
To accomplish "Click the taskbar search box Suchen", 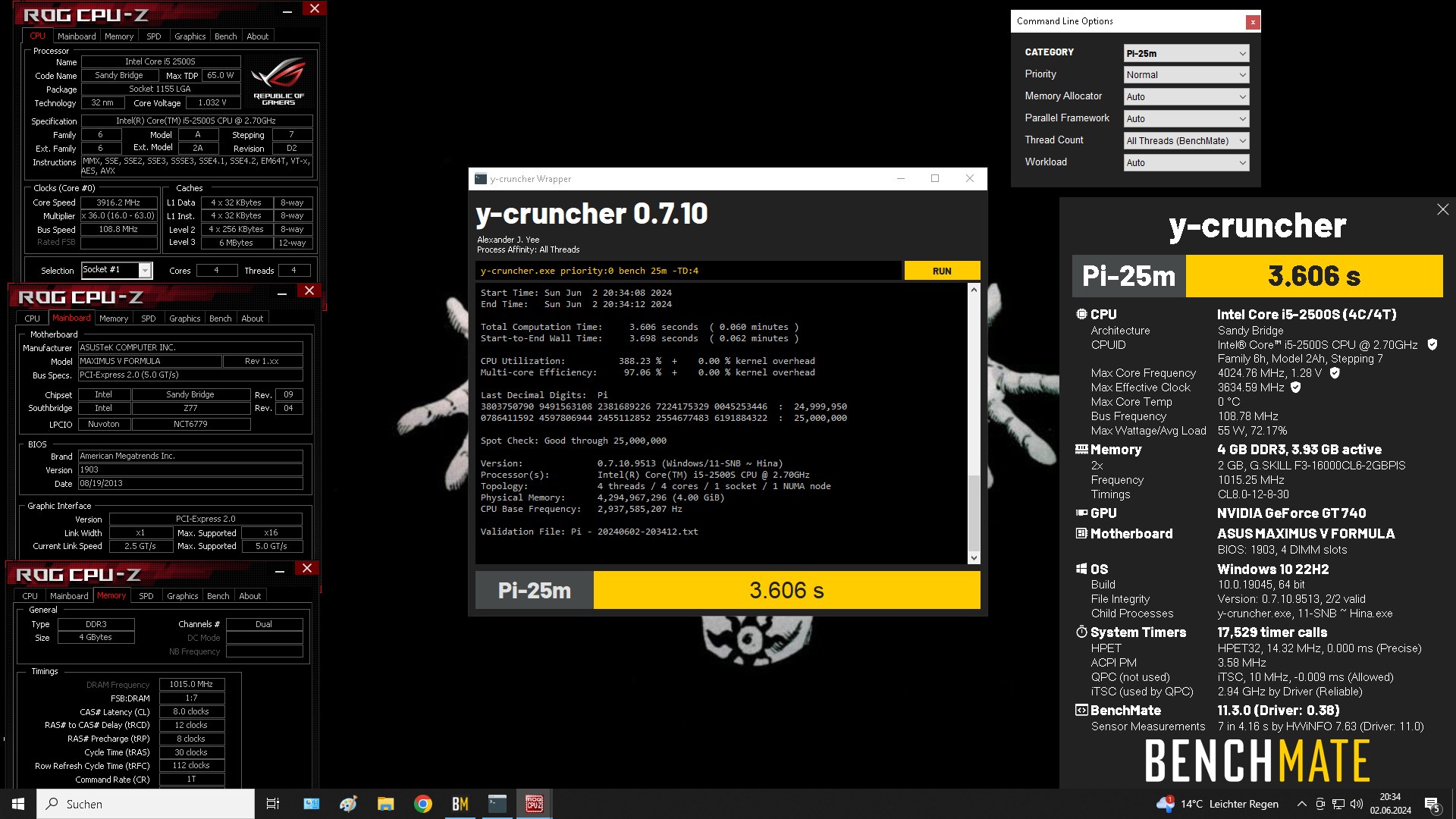I will coord(146,804).
